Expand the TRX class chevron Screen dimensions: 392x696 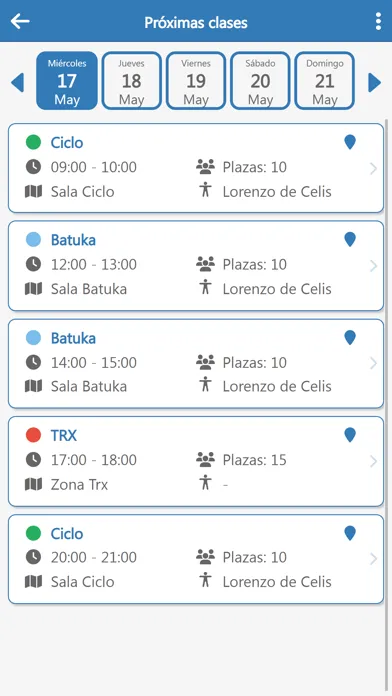[373, 462]
